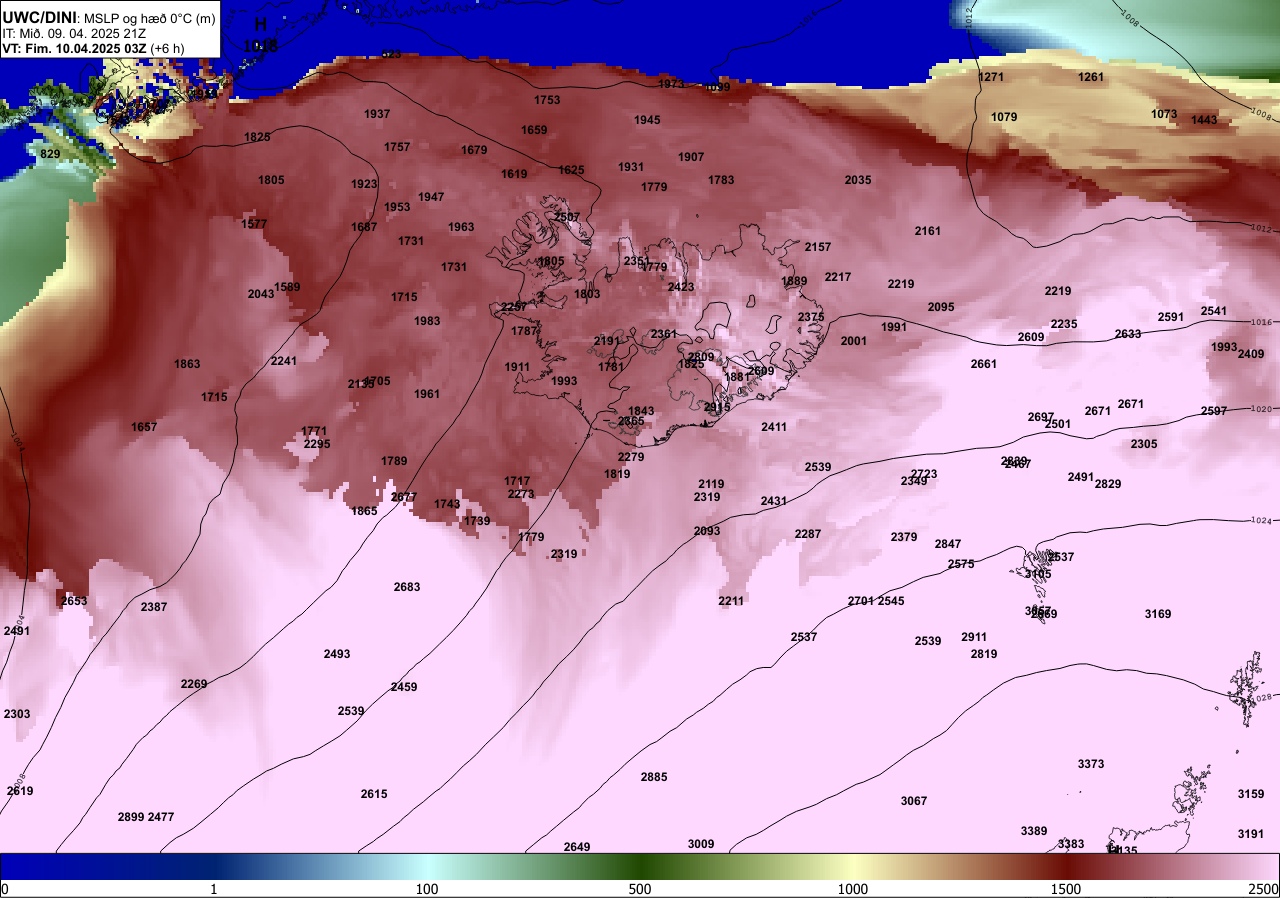Click the 2500 tick on color scale
The width and height of the screenshot is (1280, 898).
(x=1263, y=889)
